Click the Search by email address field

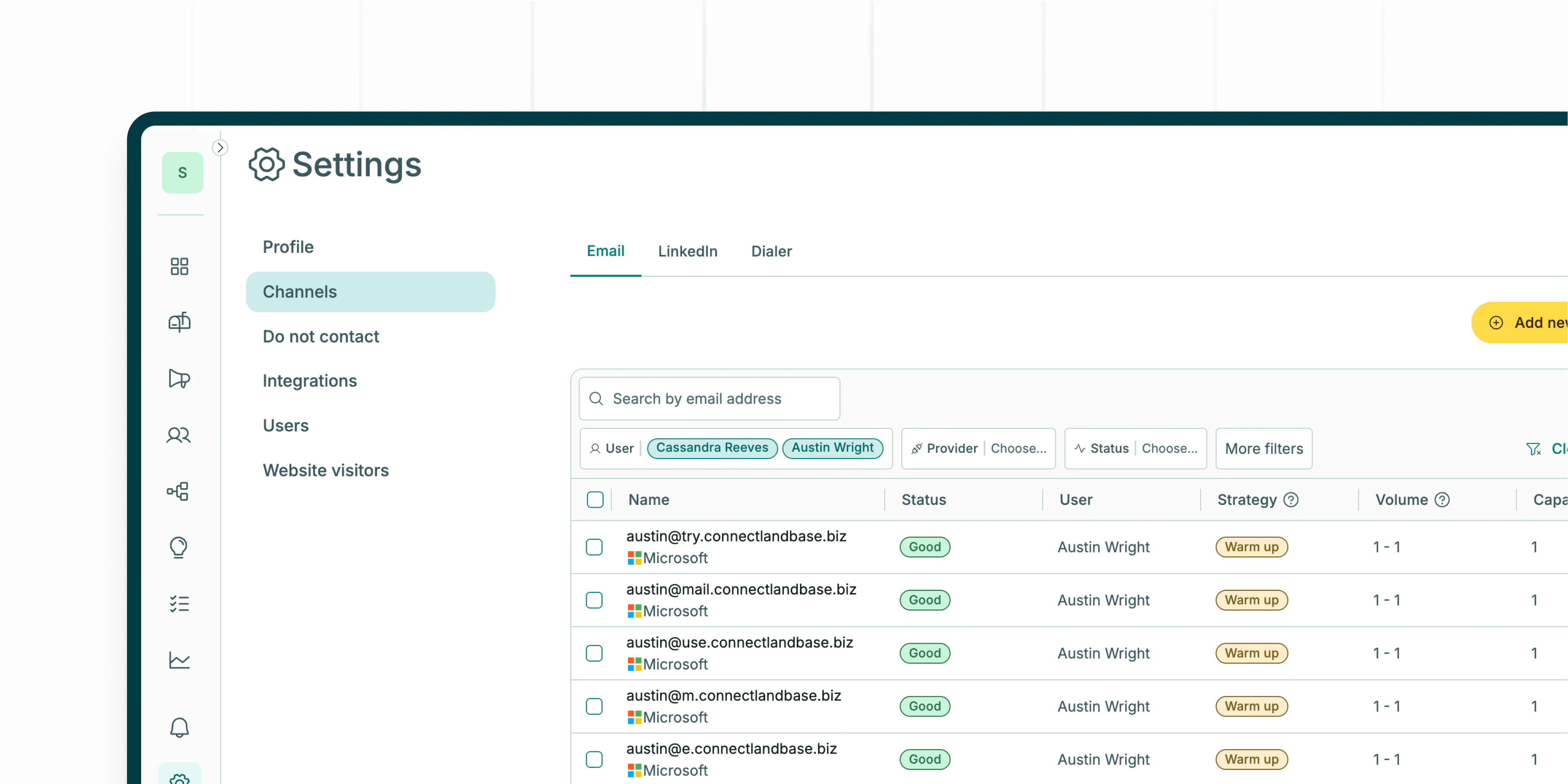pyautogui.click(x=709, y=399)
